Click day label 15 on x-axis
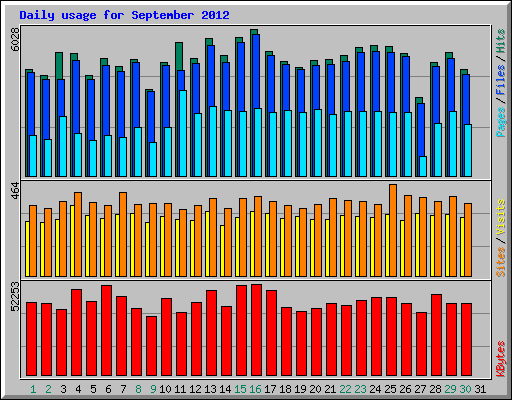Screen dimensions: 512x400 pos(240,389)
